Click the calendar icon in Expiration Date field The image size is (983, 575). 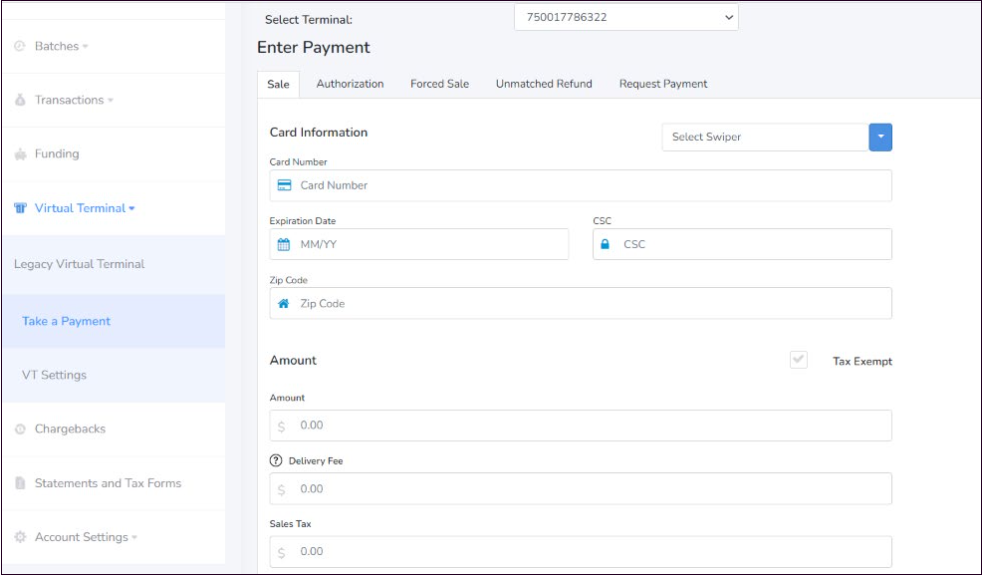pos(283,245)
